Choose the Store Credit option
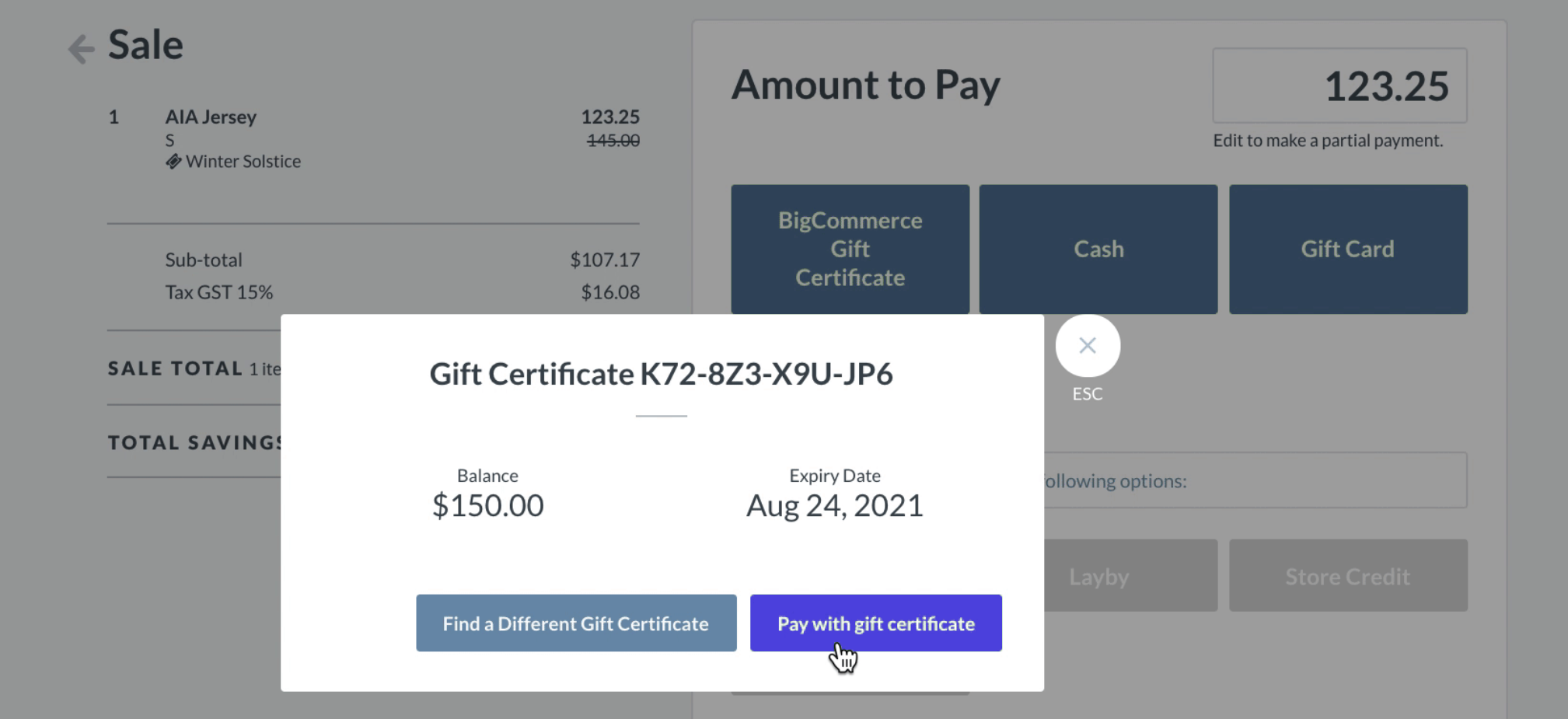This screenshot has height=719, width=1568. 1347,576
